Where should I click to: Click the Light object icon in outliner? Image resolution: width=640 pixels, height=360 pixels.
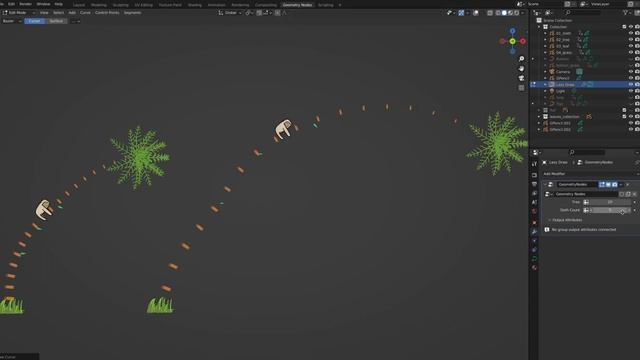pos(552,91)
